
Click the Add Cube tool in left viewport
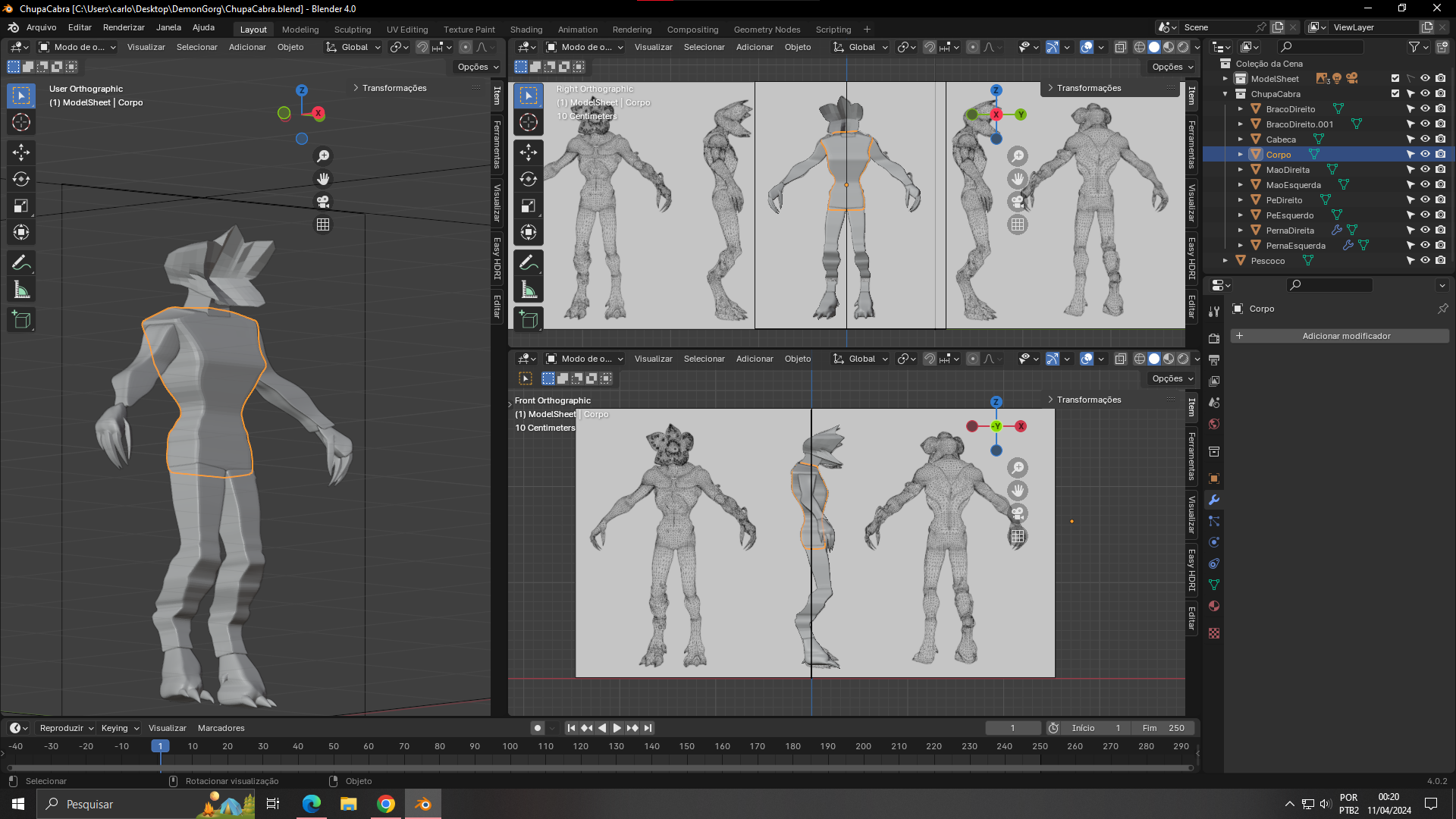21,320
